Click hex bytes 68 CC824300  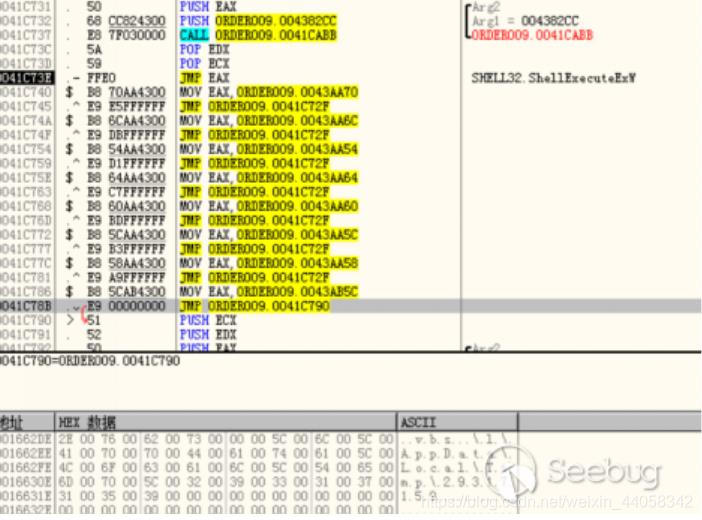coord(126,21)
